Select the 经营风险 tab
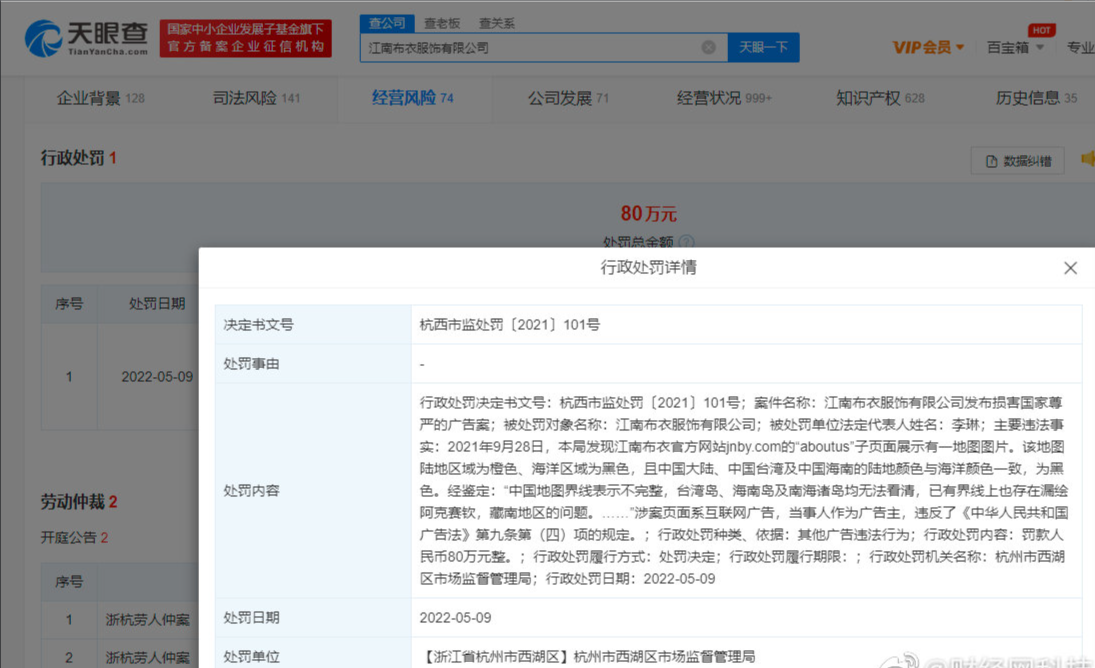Viewport: 1095px width, 668px height. coord(413,98)
